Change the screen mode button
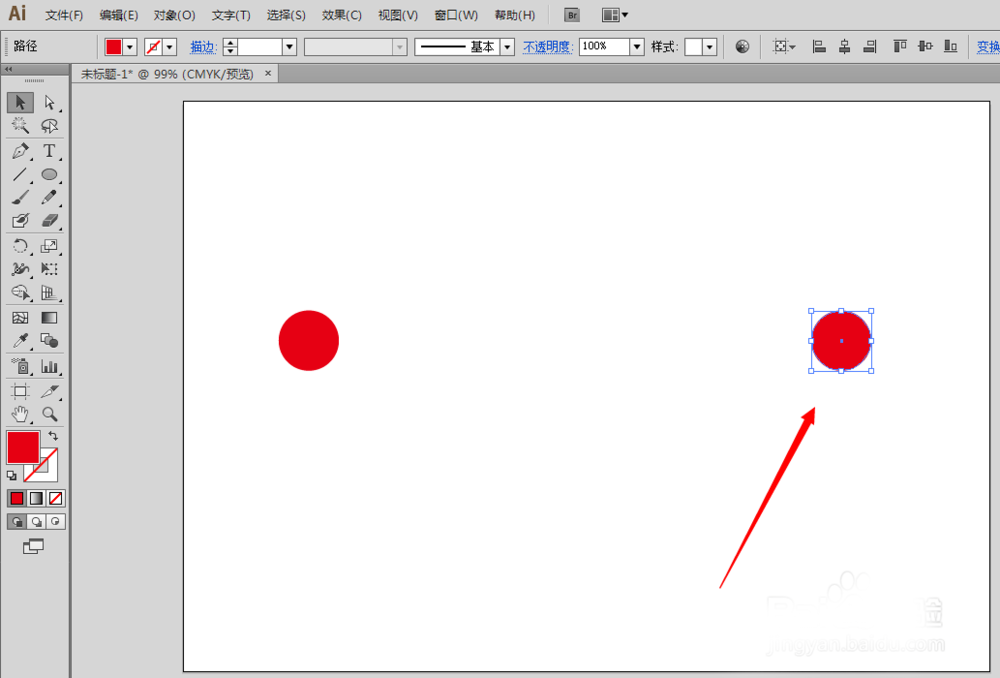Viewport: 1000px width, 678px height. [x=33, y=547]
